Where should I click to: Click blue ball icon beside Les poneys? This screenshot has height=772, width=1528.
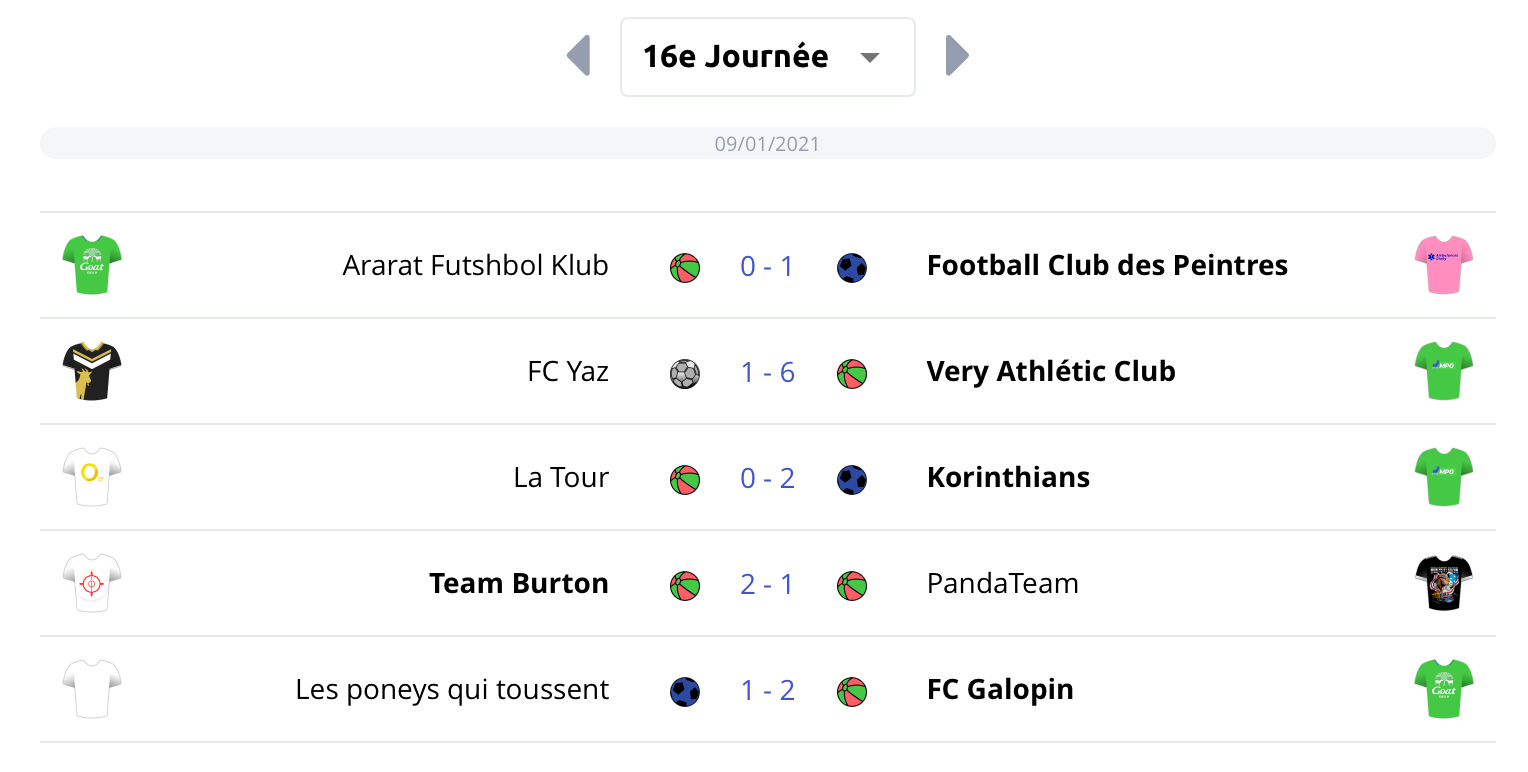pyautogui.click(x=684, y=692)
